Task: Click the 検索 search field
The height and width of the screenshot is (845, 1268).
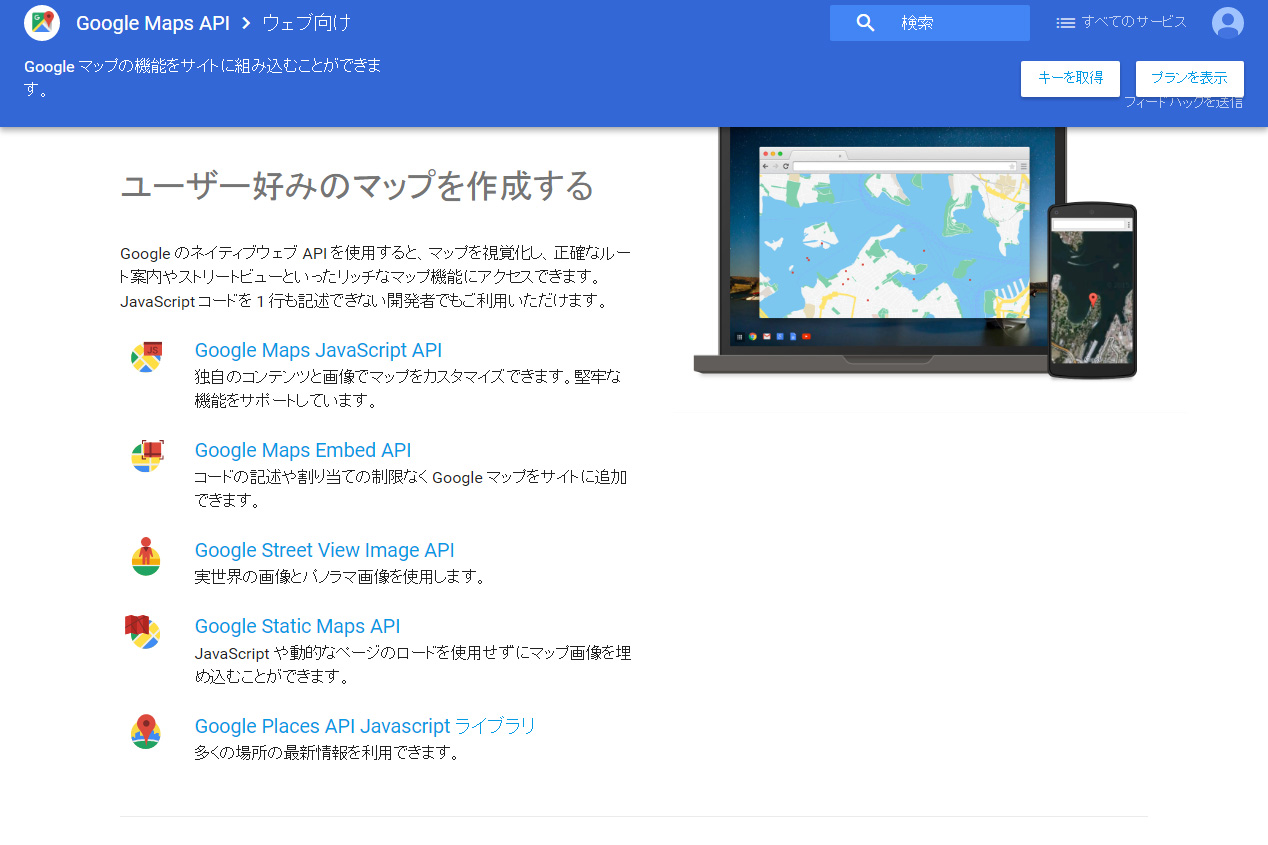Action: pos(930,23)
